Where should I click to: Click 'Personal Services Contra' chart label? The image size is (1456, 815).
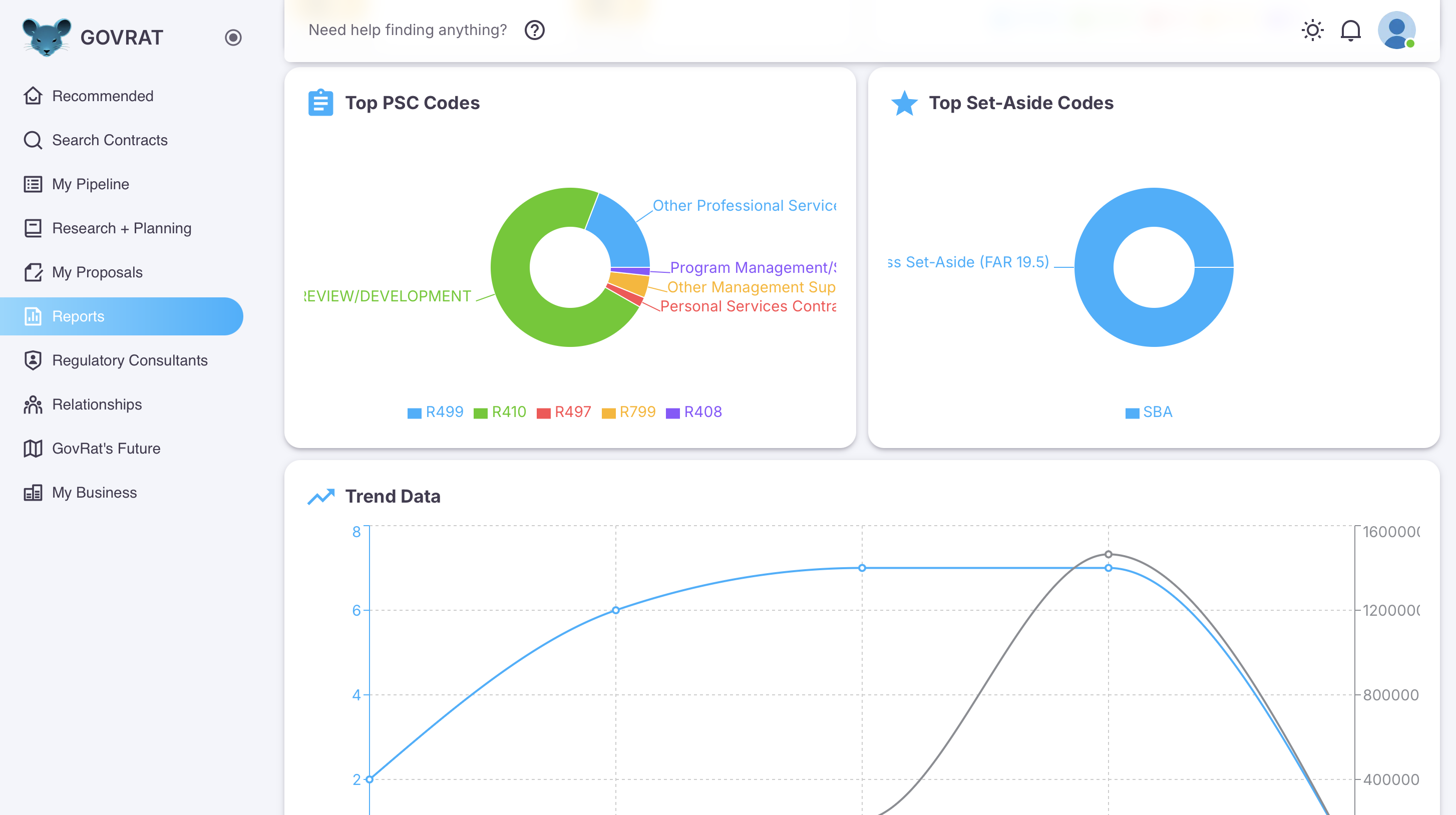pos(748,306)
